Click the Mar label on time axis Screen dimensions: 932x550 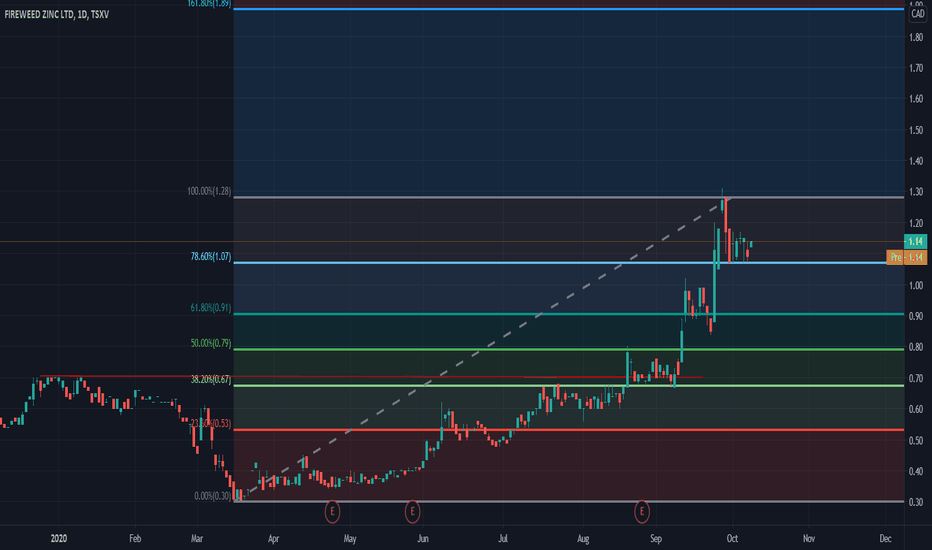pyautogui.click(x=197, y=539)
